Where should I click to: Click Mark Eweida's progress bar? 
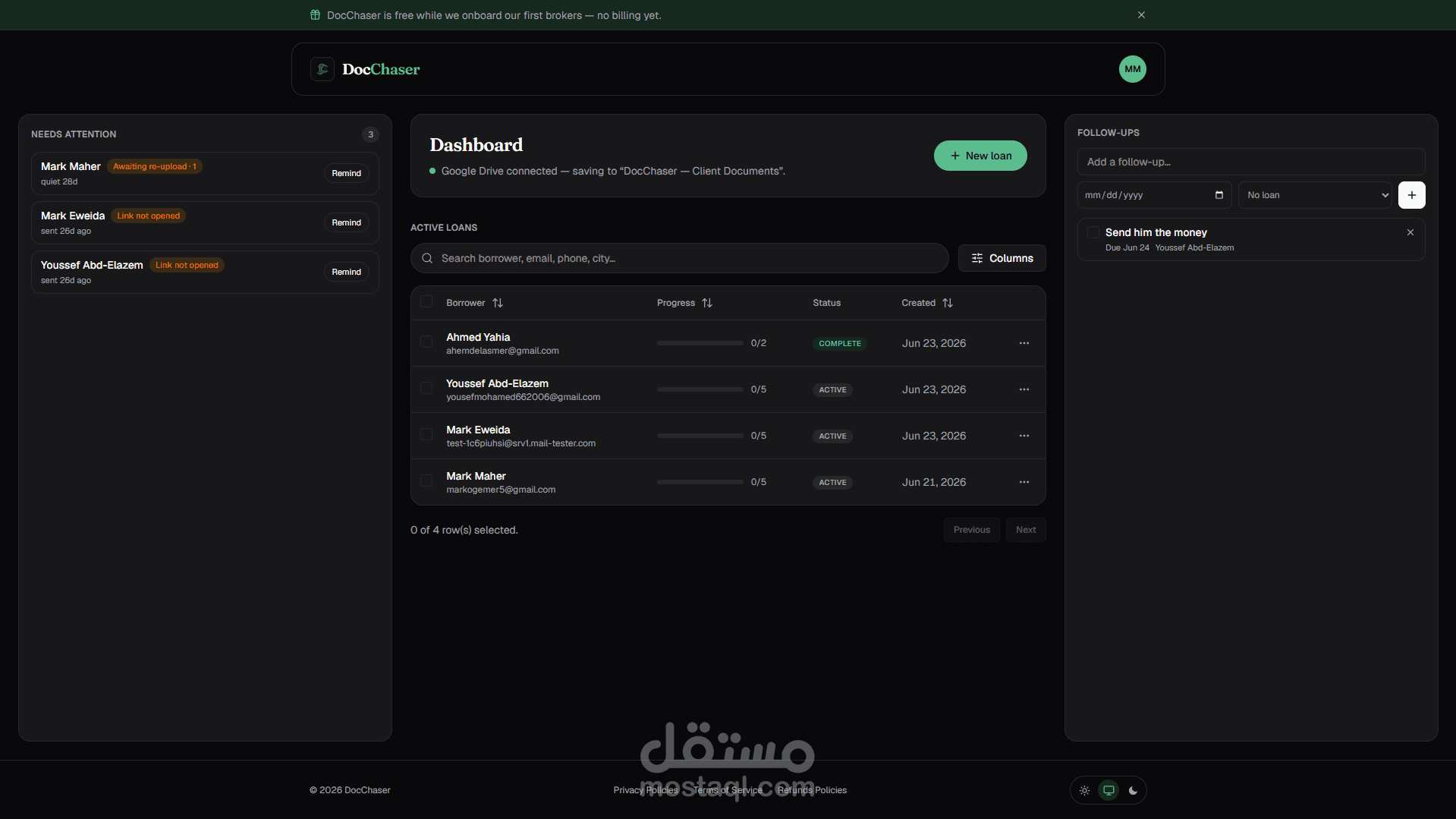(x=700, y=436)
